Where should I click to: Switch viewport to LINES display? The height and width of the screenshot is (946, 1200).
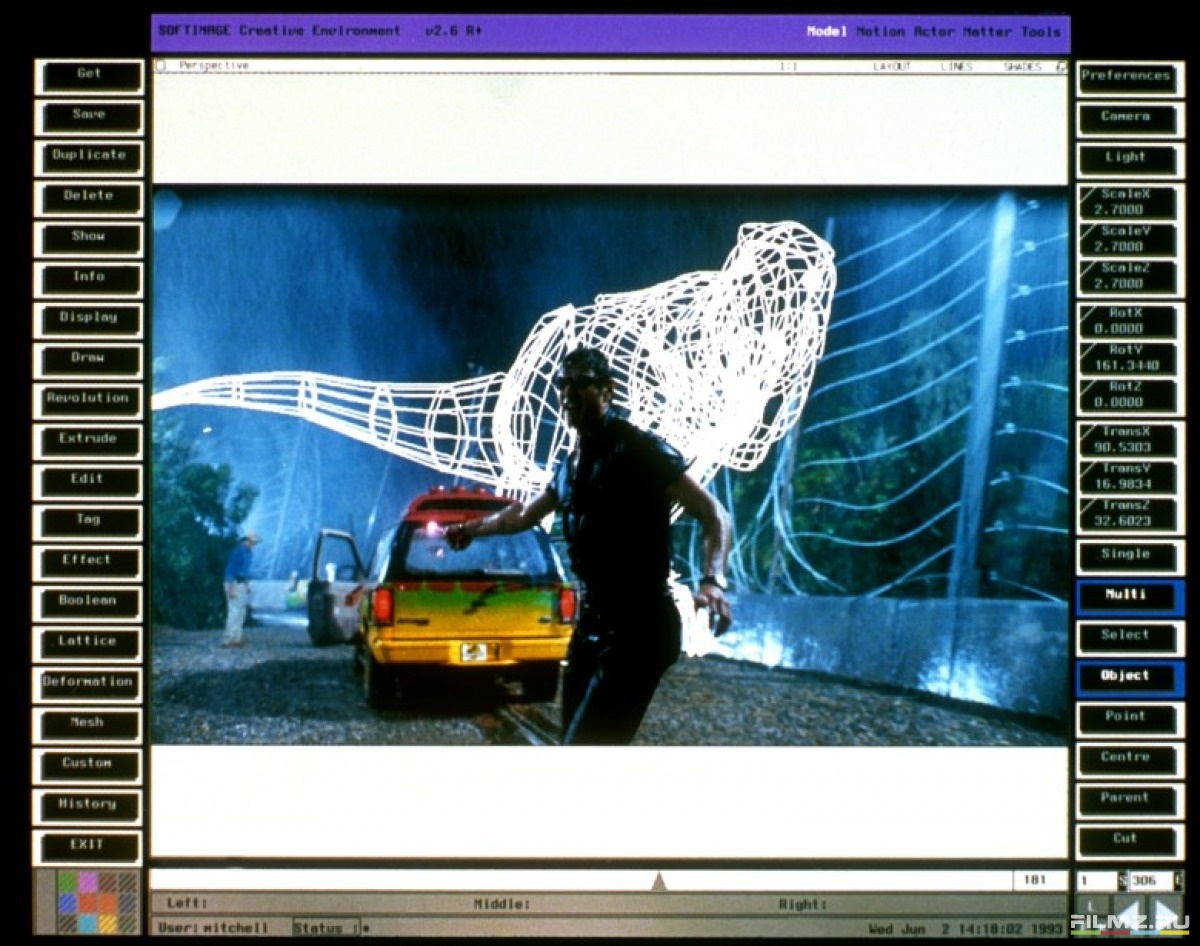[x=956, y=67]
